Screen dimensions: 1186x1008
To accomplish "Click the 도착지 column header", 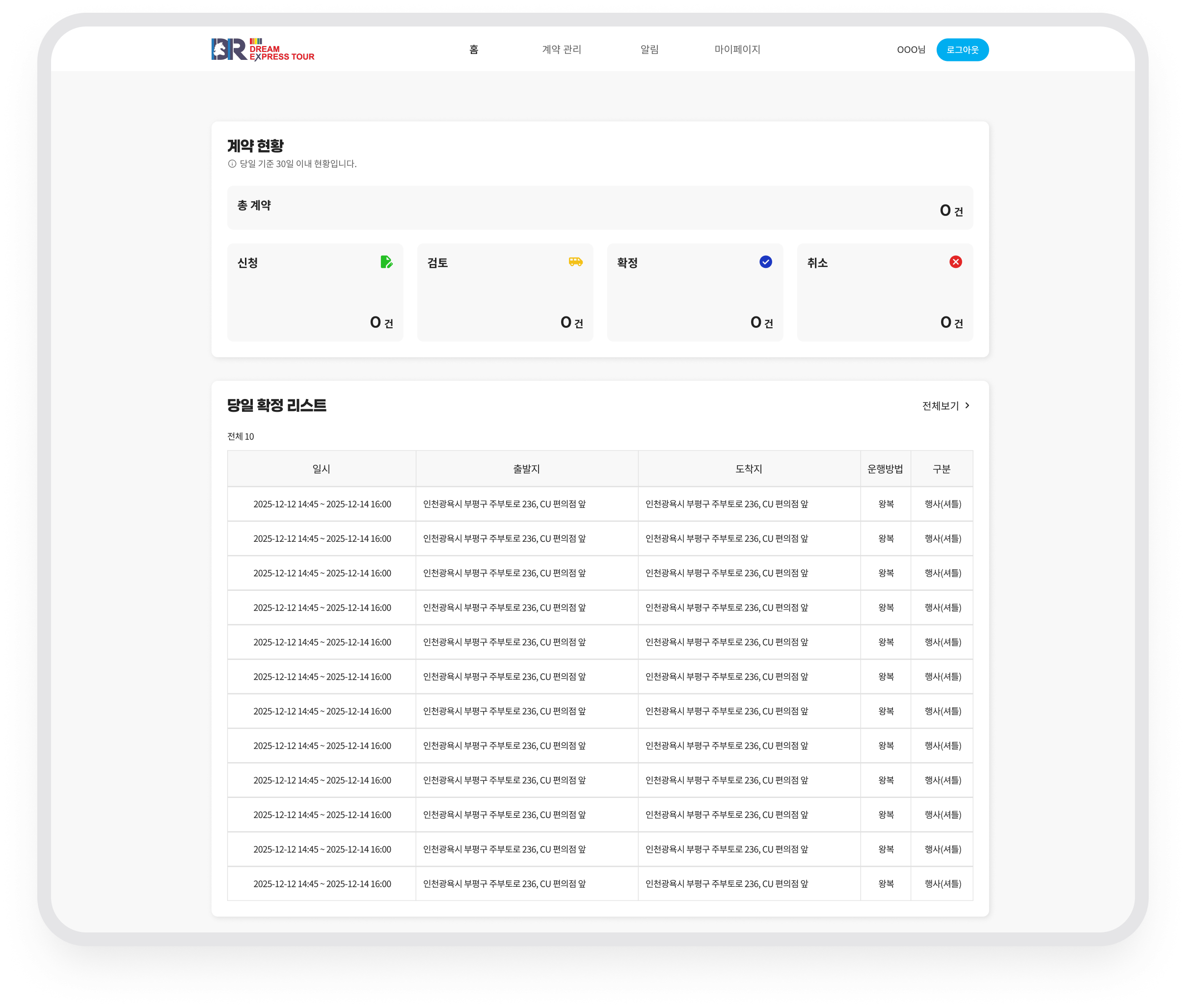I will click(x=749, y=469).
